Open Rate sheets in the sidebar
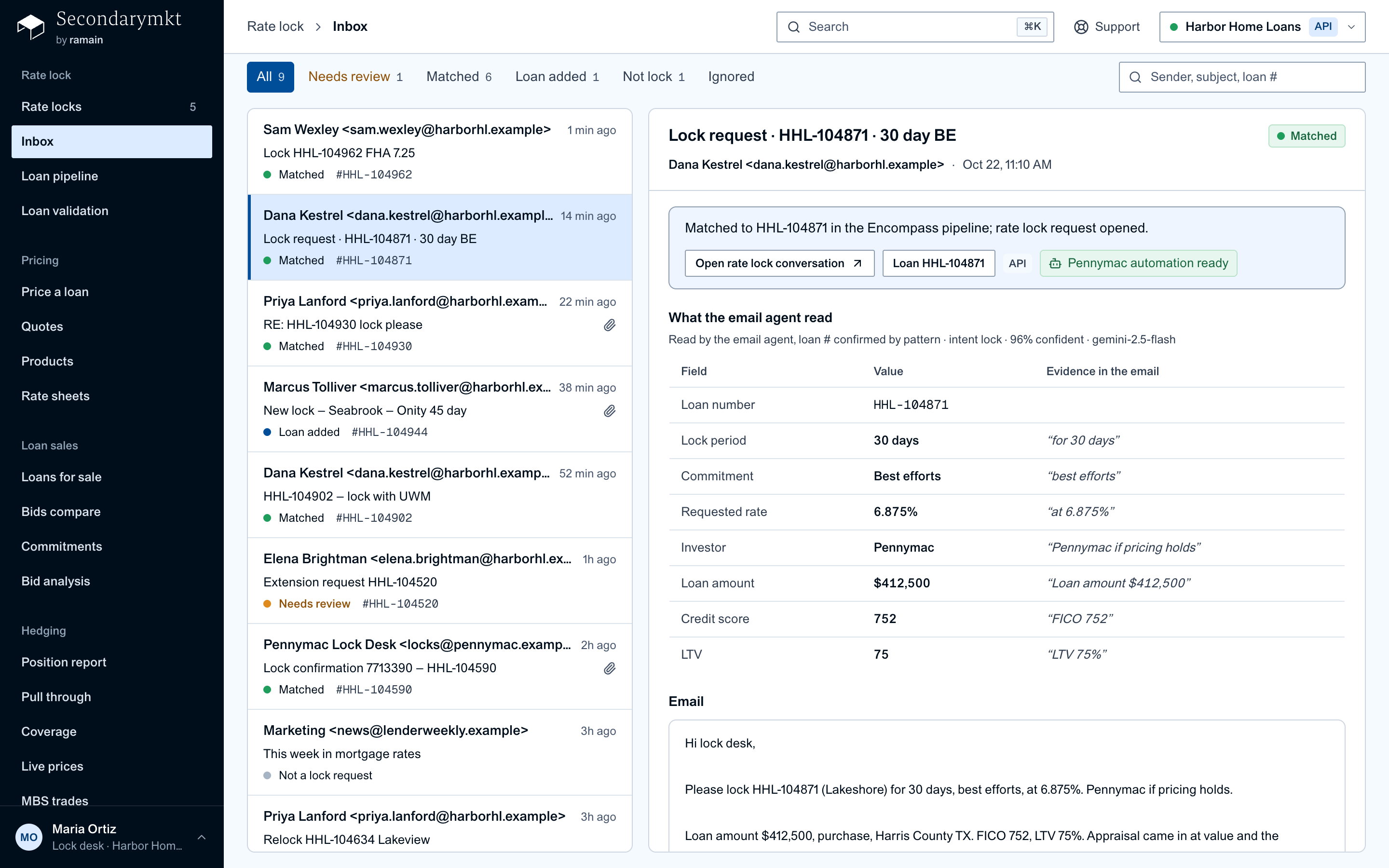The height and width of the screenshot is (868, 1389). click(x=111, y=396)
